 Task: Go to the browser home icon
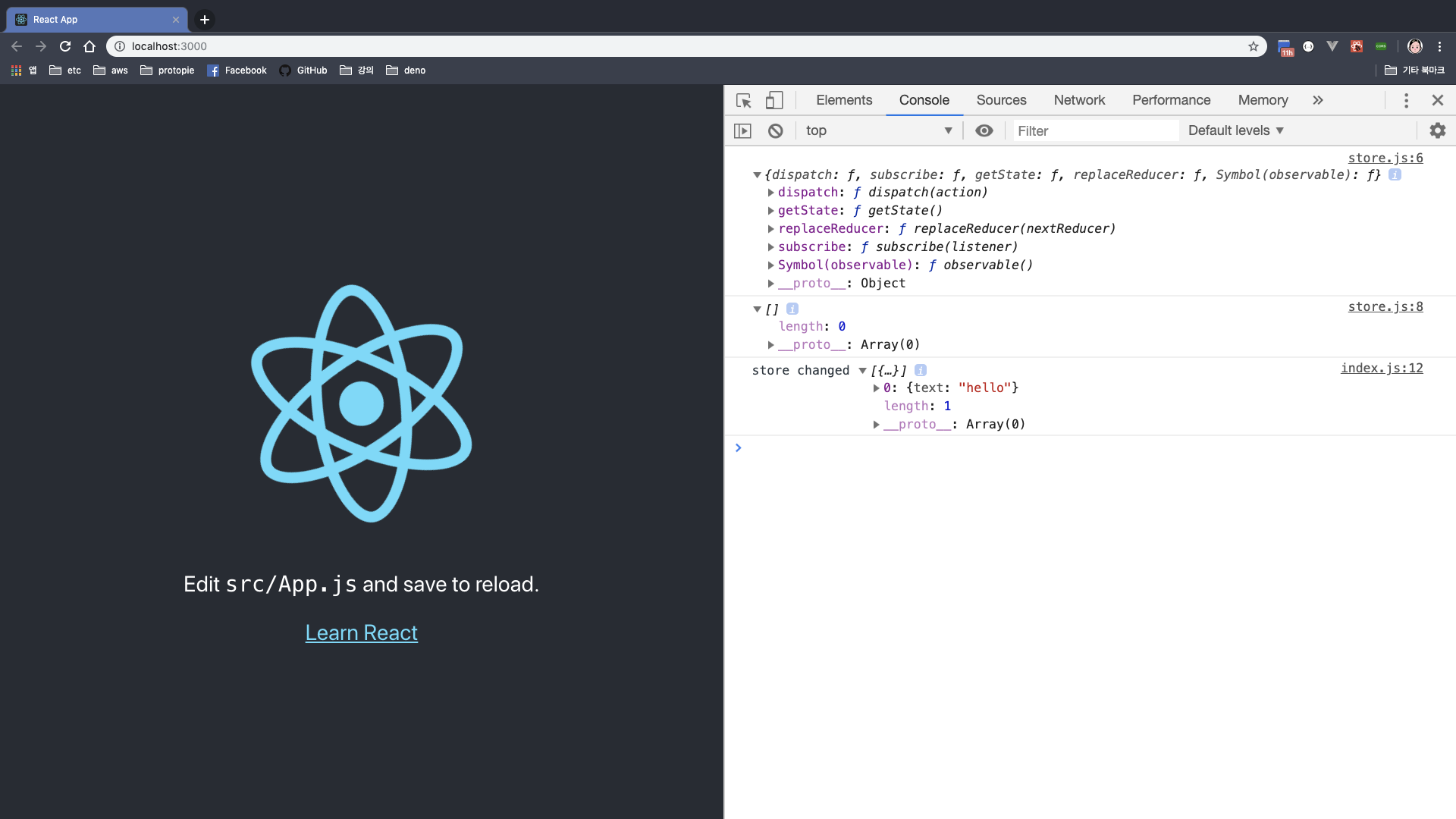point(89,46)
